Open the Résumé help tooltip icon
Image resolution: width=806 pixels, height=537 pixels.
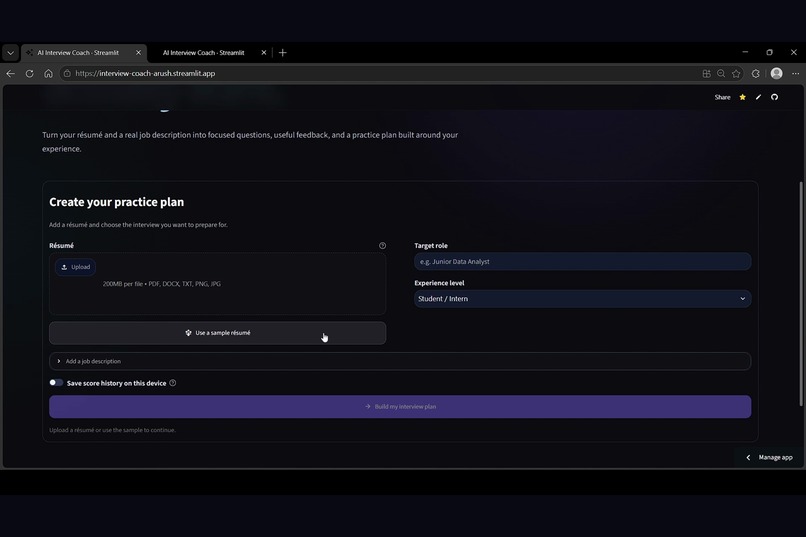point(382,246)
